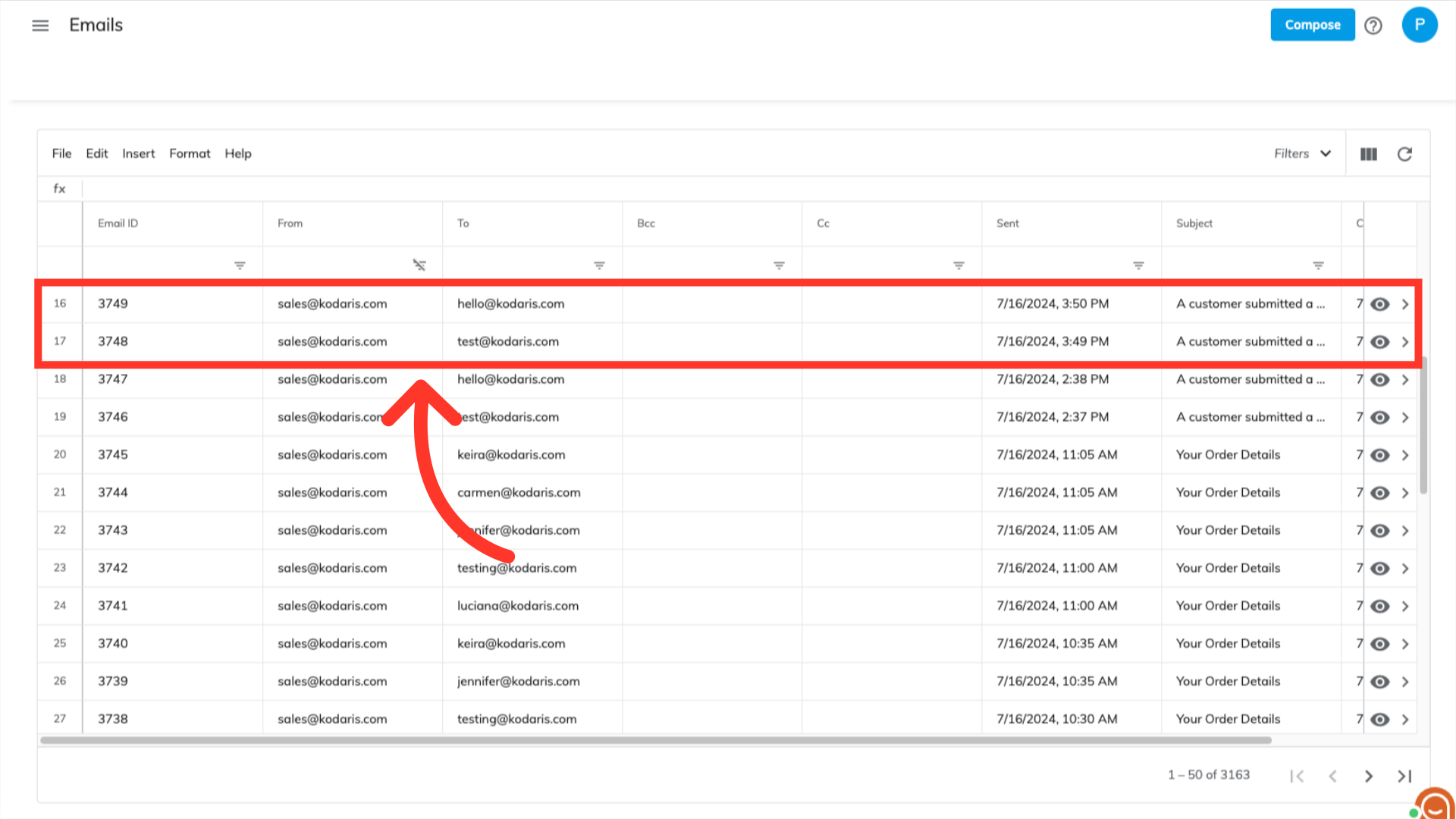Go to the last page
Screen dimensions: 1456x819
[x=1404, y=776]
